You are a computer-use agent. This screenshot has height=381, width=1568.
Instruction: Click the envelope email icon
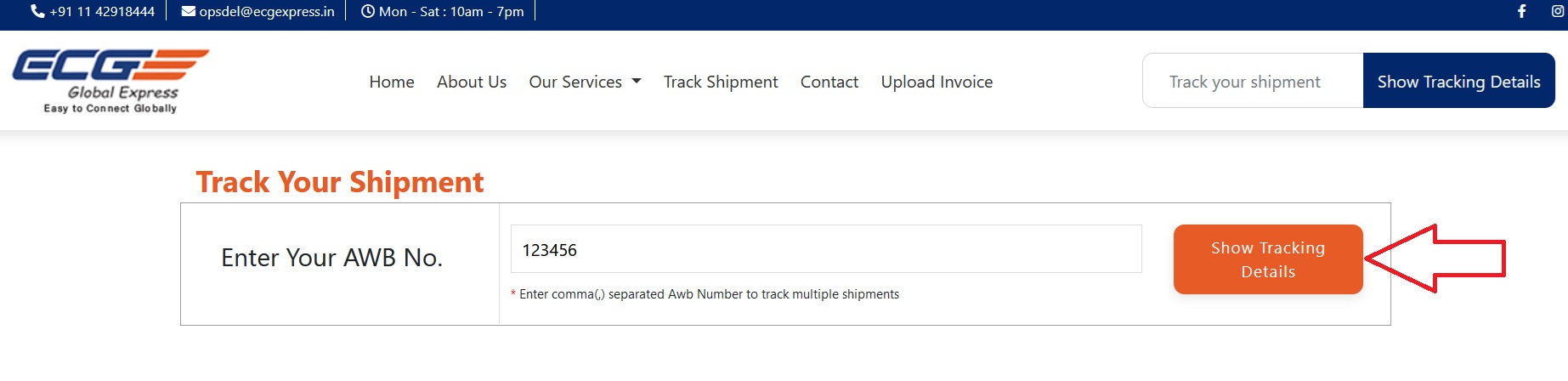click(x=189, y=12)
